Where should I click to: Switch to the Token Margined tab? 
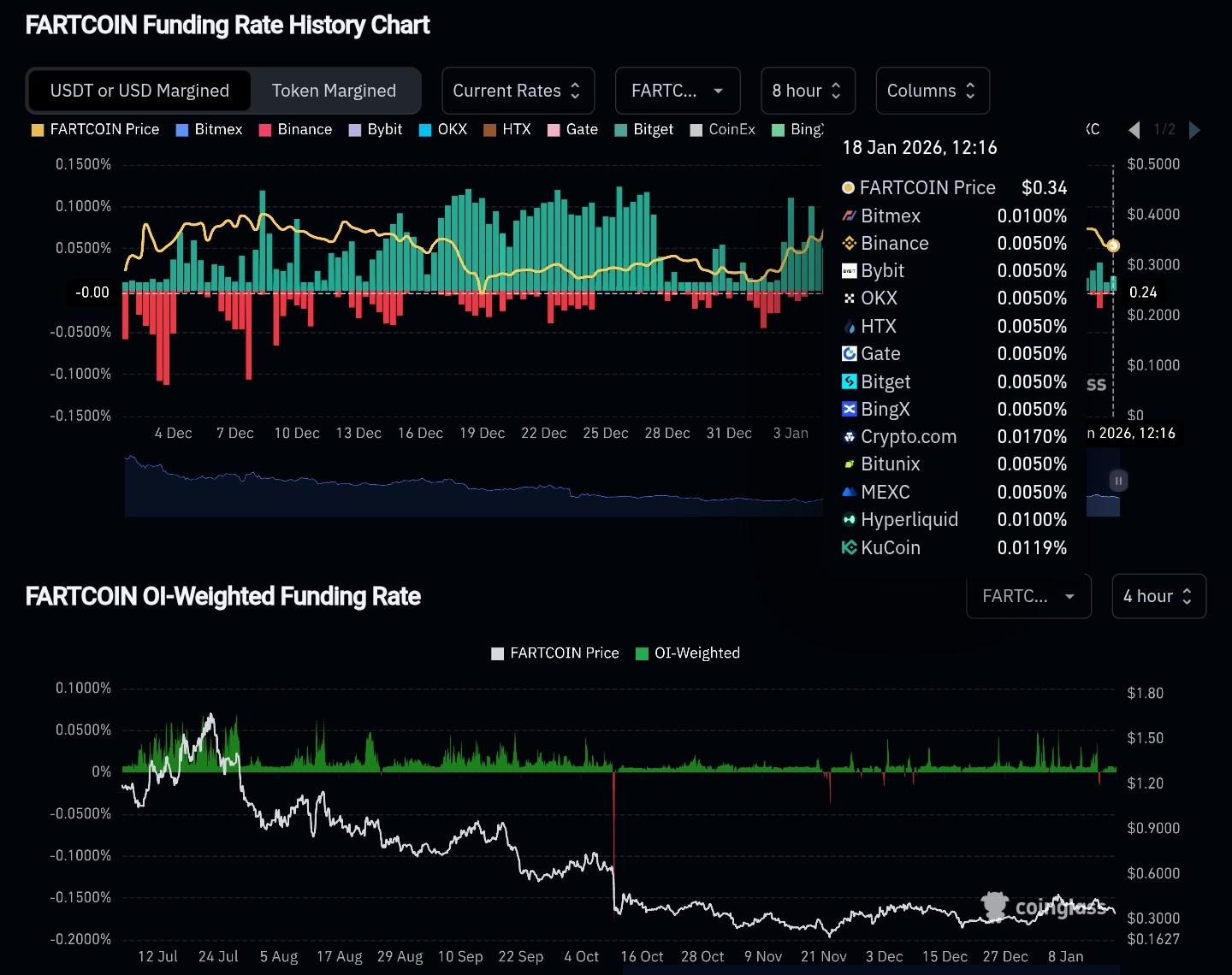click(334, 91)
